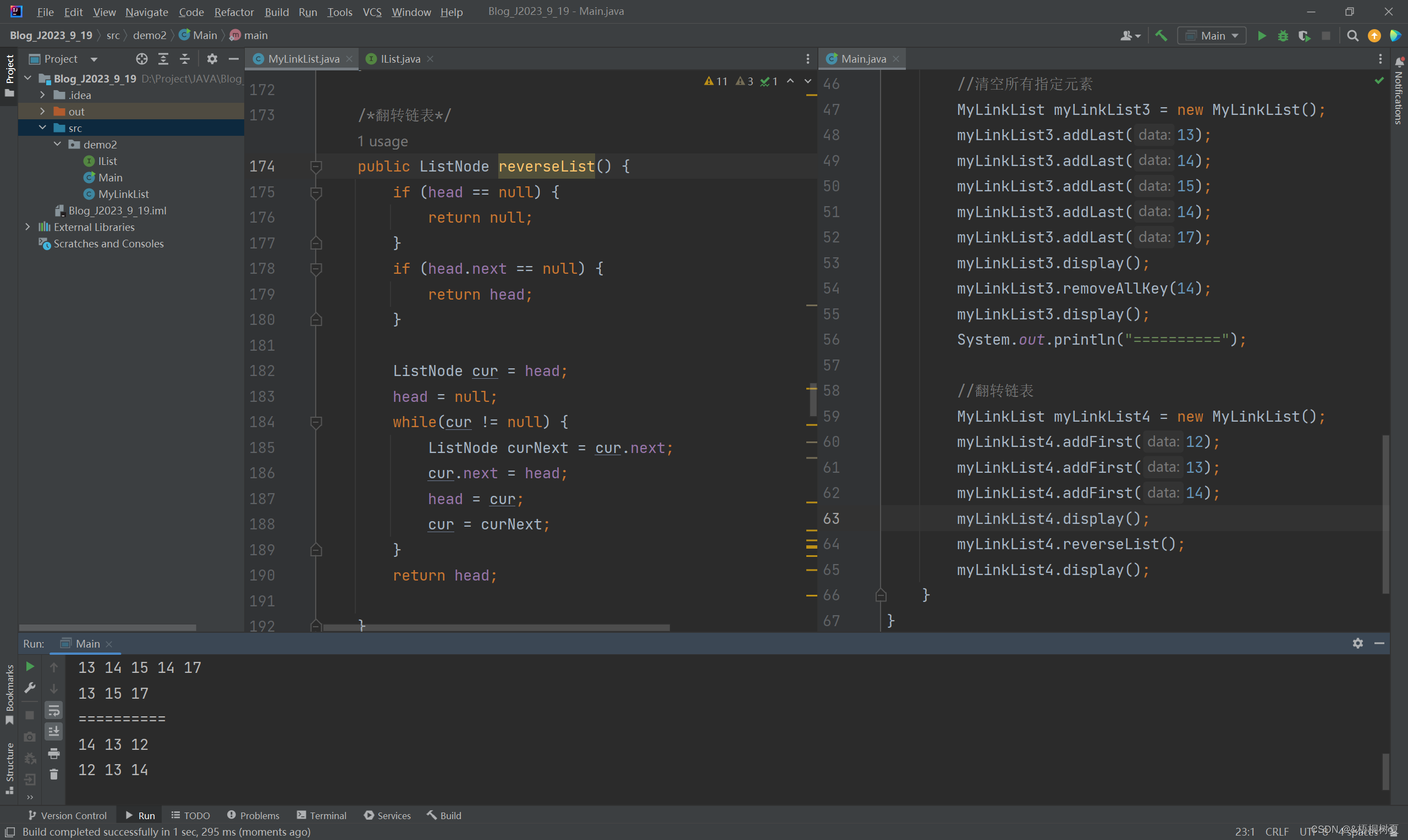Image resolution: width=1408 pixels, height=840 pixels.
Task: Collapse all in Project panel
Action: click(x=185, y=59)
